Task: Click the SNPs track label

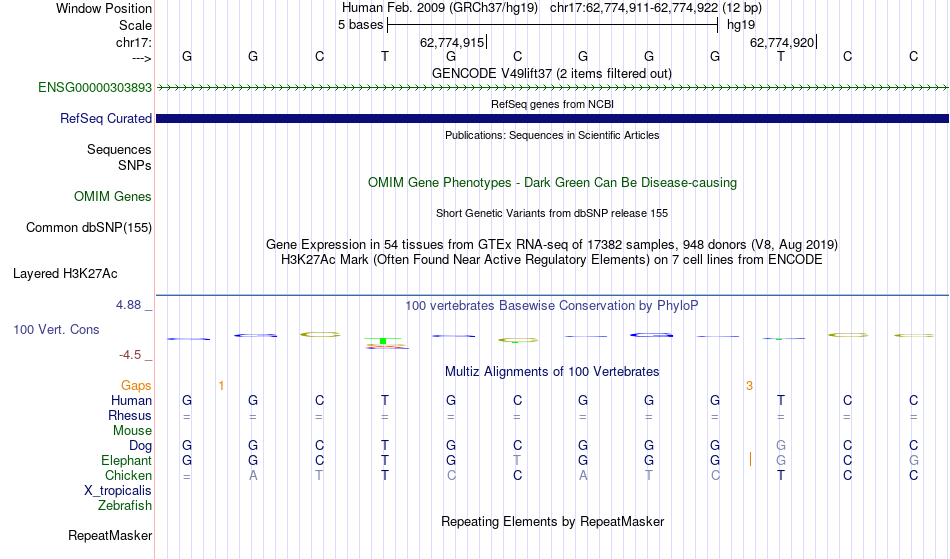Action: 135,165
